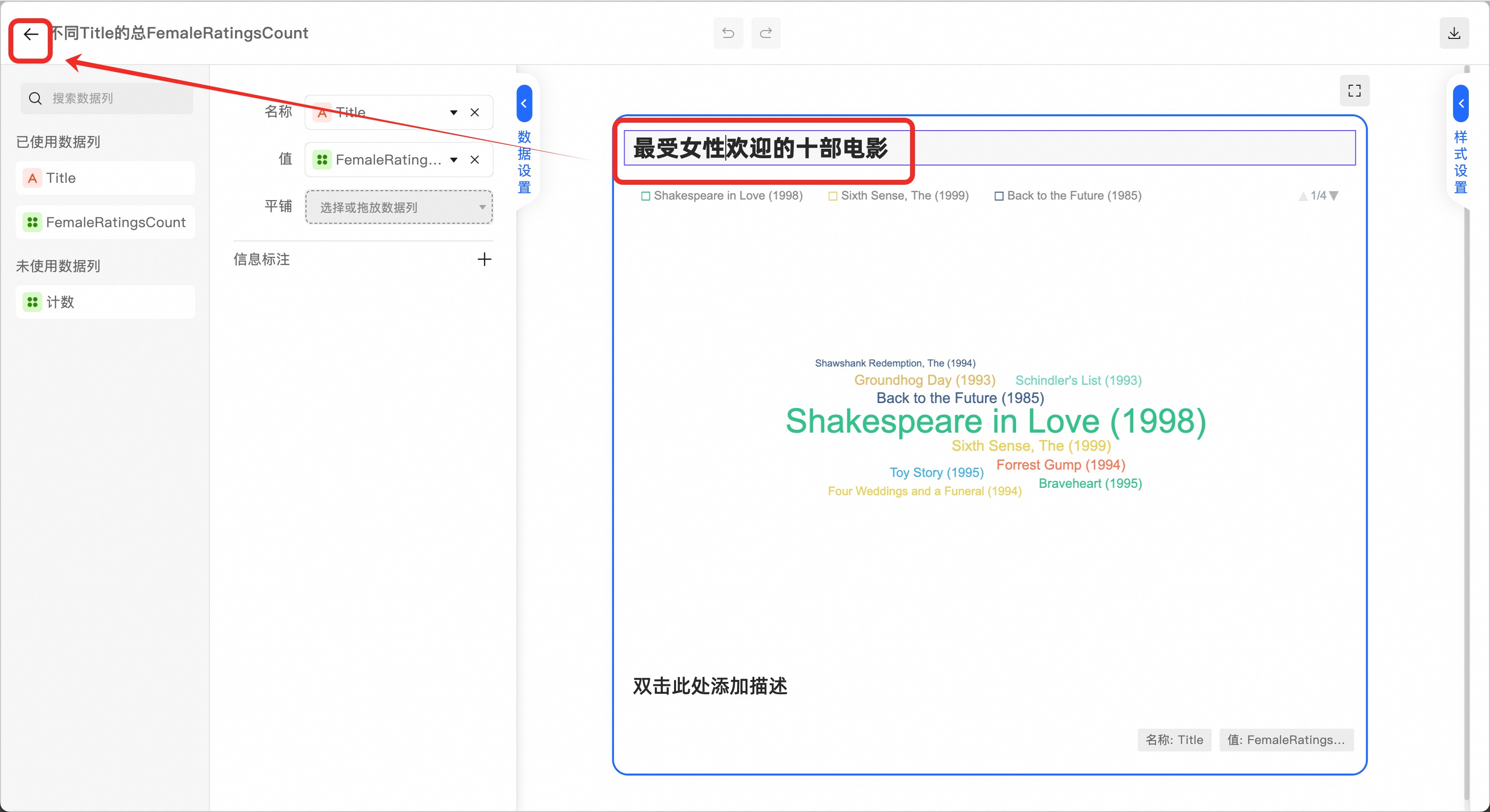
Task: Remove Title from name field
Action: coord(474,112)
